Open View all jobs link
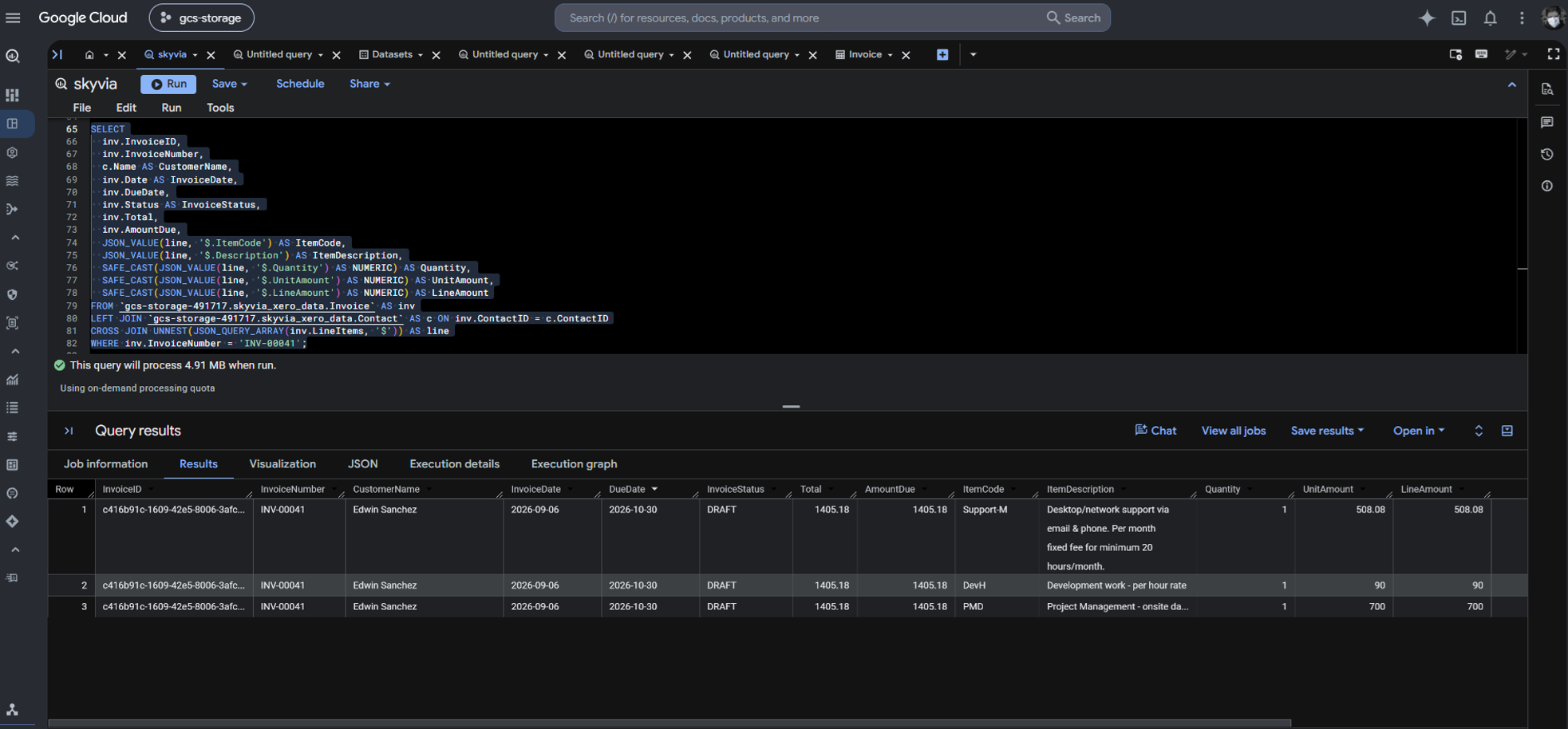This screenshot has width=1568, height=729. [x=1234, y=431]
